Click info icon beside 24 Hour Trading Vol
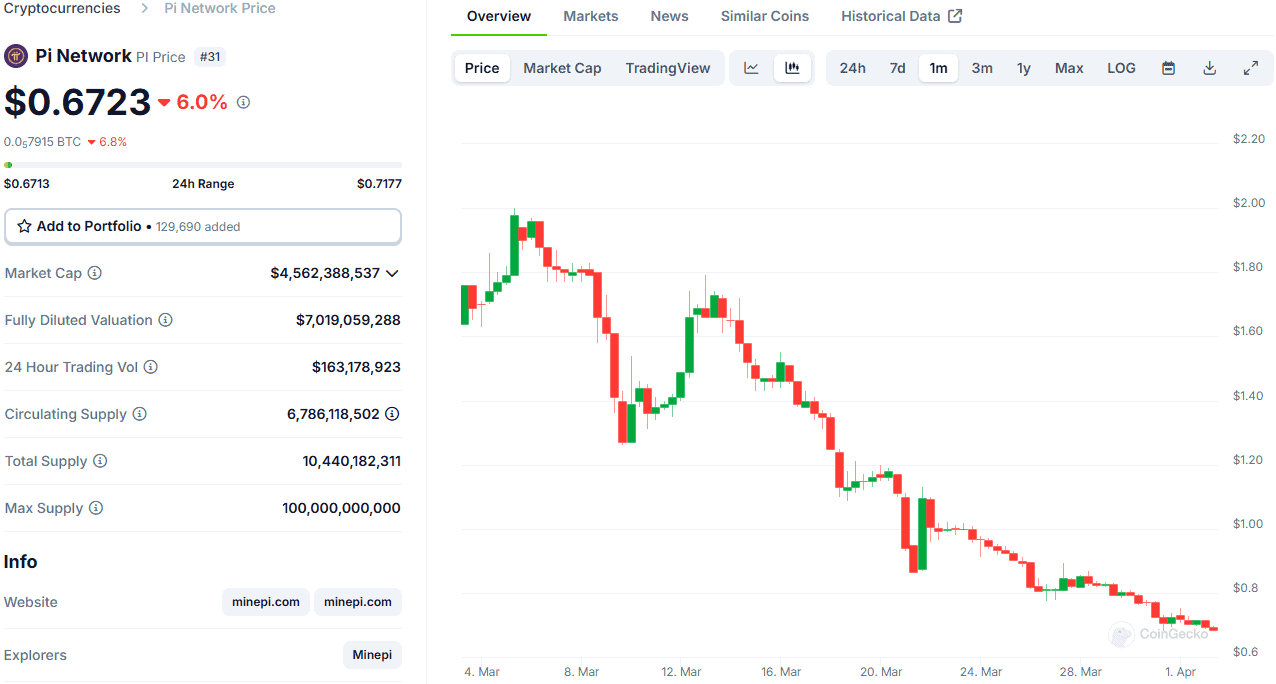This screenshot has width=1276, height=684. (x=151, y=367)
